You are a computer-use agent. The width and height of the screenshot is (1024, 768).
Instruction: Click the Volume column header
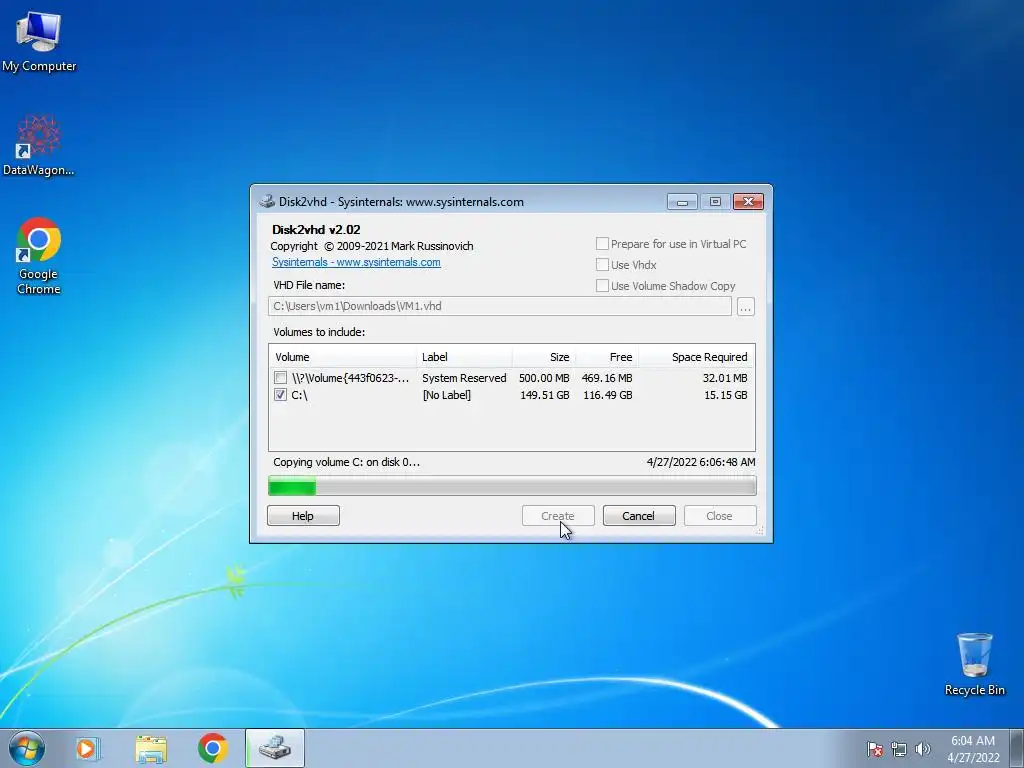coord(342,357)
